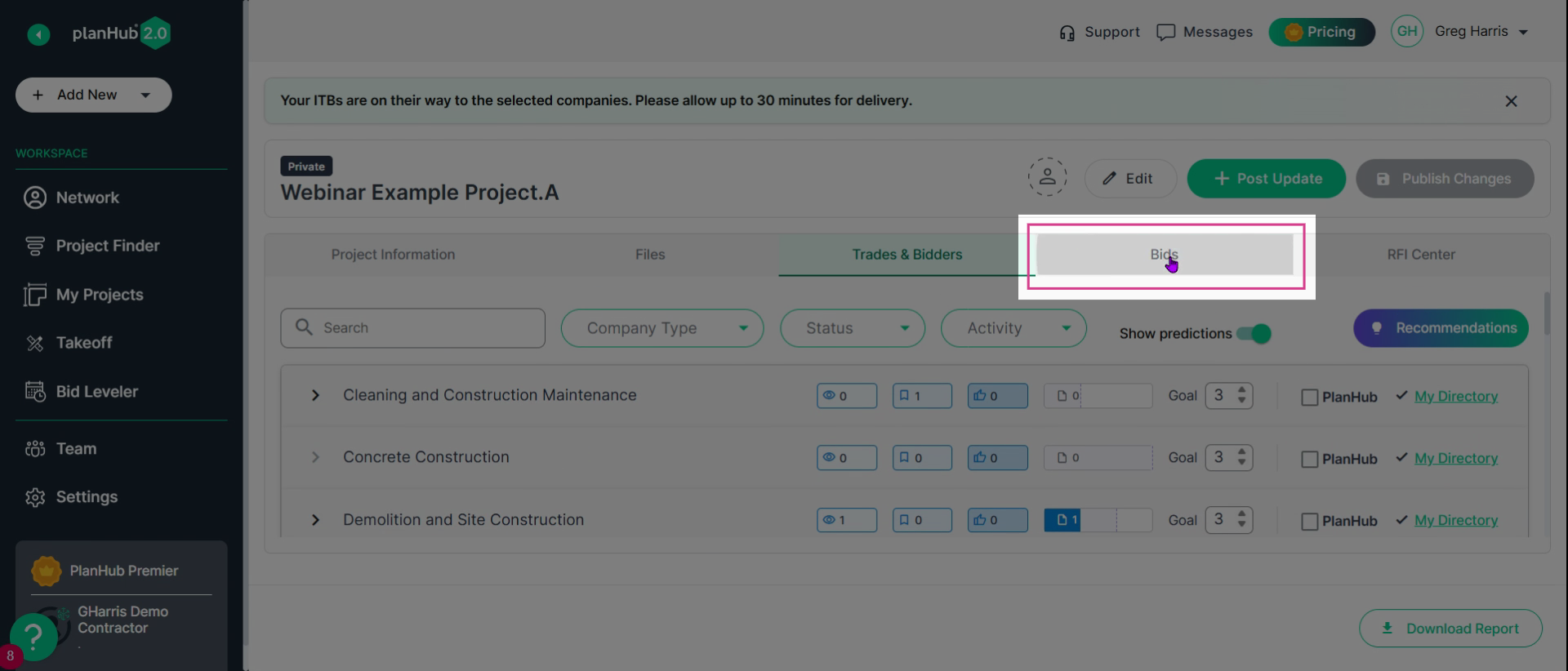Open Pricing button

[x=1321, y=32]
